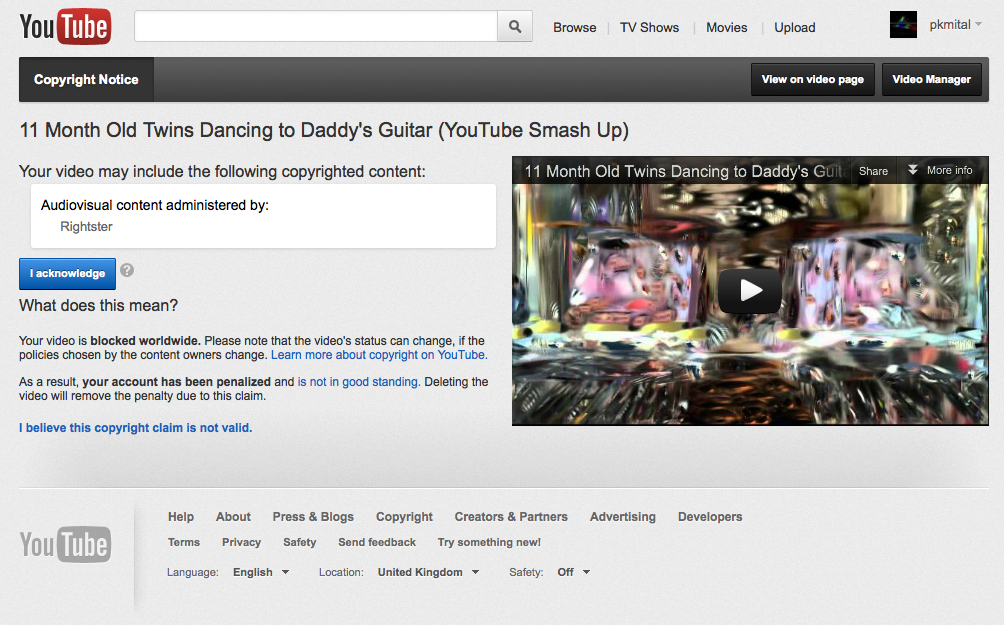
Task: Click View on video page button
Action: (x=812, y=80)
